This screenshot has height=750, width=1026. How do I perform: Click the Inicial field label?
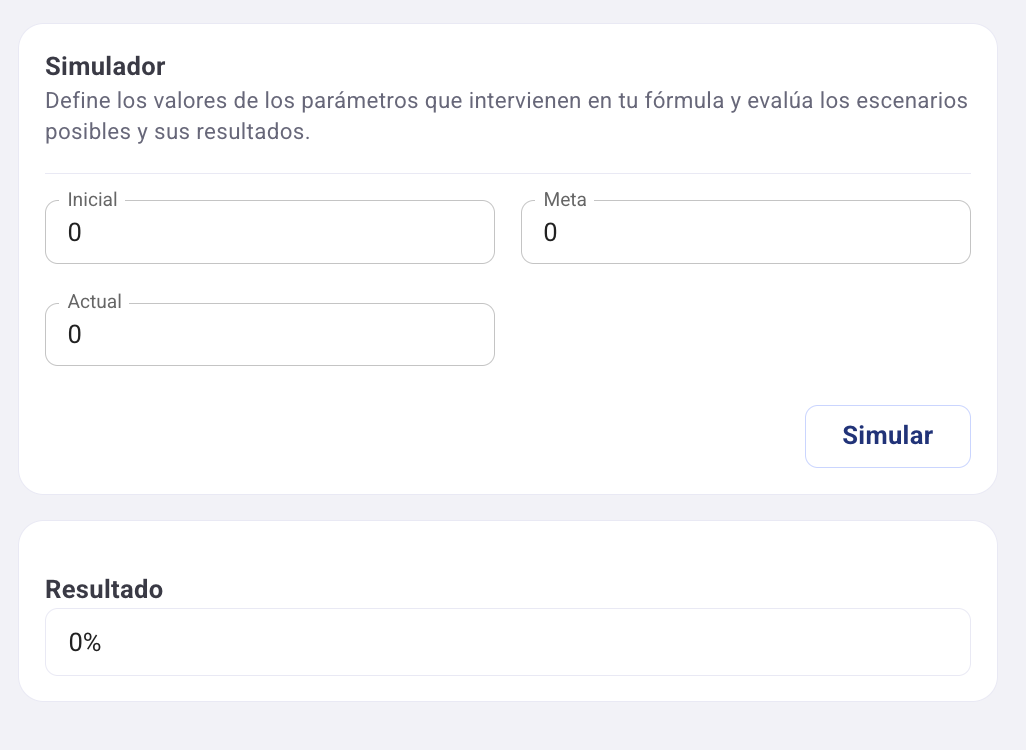tap(92, 200)
